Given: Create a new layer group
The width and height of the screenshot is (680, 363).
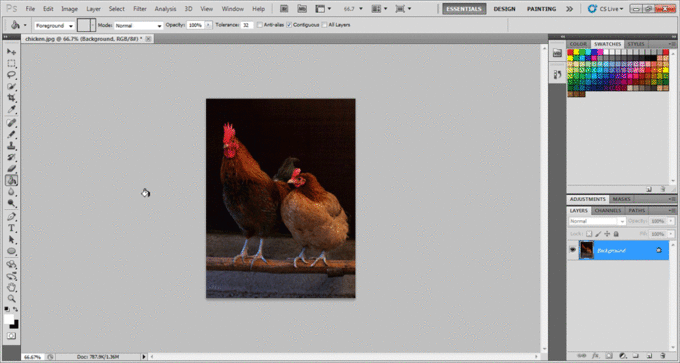Looking at the screenshot, I should (636, 356).
